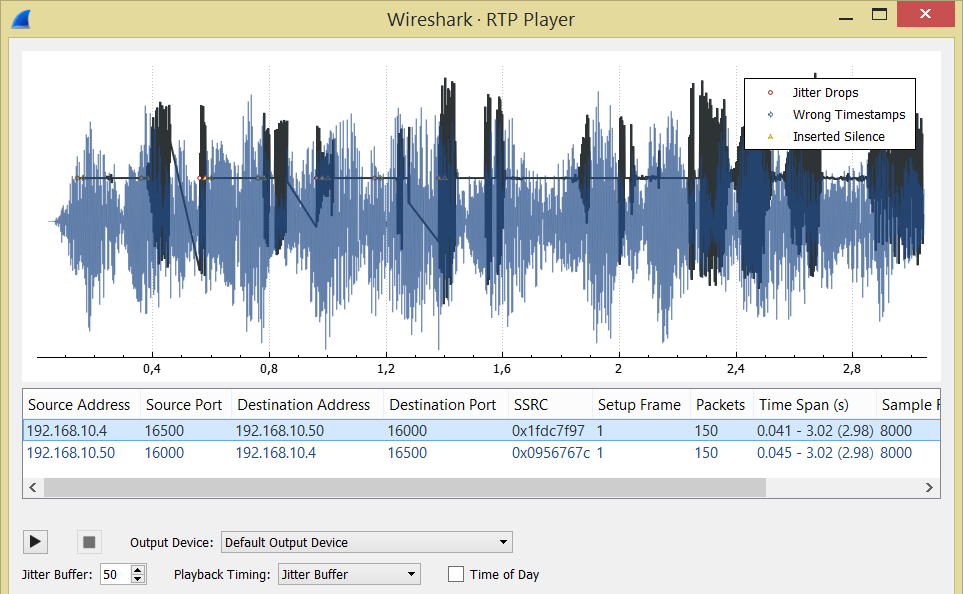Open the Playback Timing dropdown
The width and height of the screenshot is (963, 594).
(x=349, y=574)
